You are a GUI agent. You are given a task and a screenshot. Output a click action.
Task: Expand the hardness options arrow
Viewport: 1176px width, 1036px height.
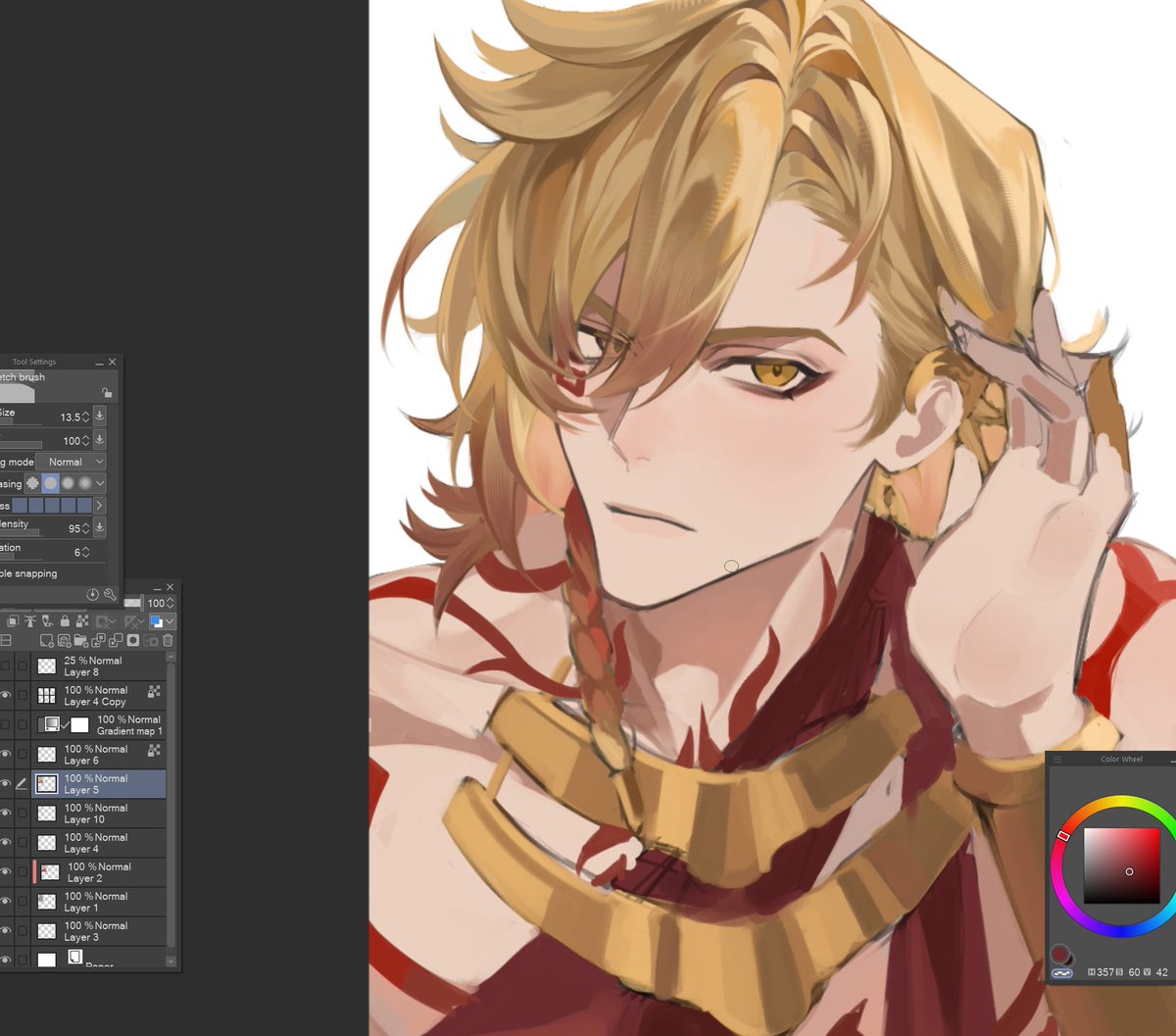point(99,506)
